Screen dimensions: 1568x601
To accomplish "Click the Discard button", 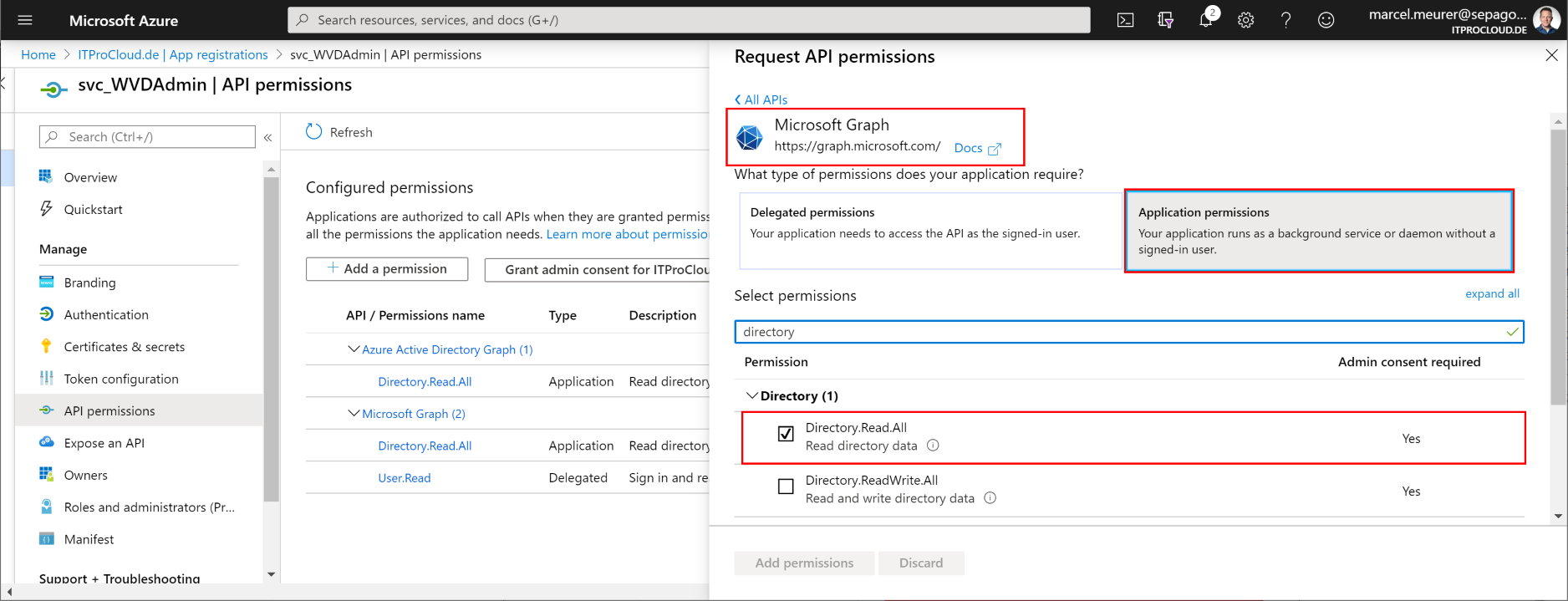I will [921, 563].
